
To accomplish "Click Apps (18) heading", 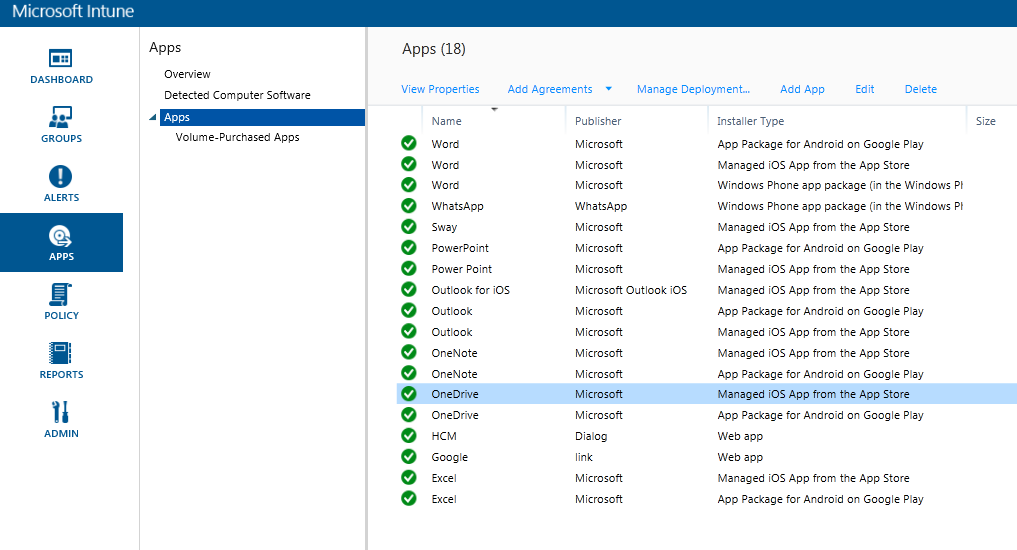I will tap(433, 49).
